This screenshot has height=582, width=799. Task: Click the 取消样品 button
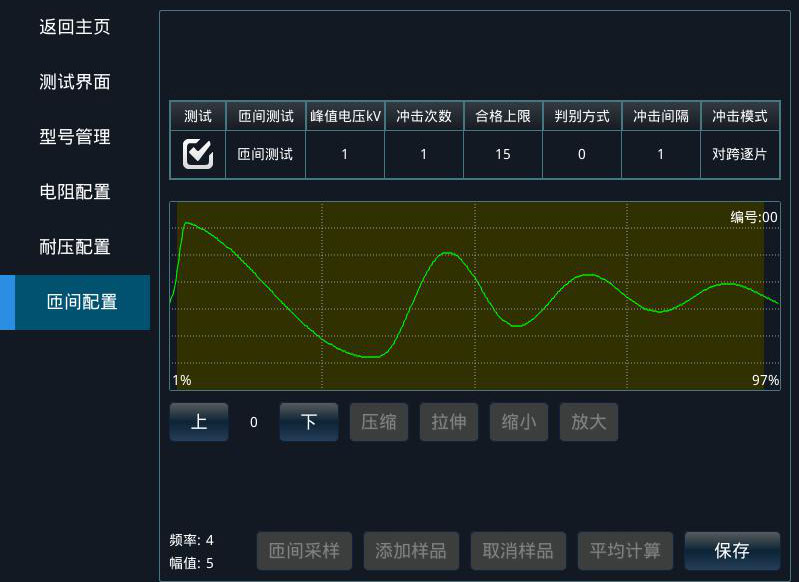click(x=518, y=551)
